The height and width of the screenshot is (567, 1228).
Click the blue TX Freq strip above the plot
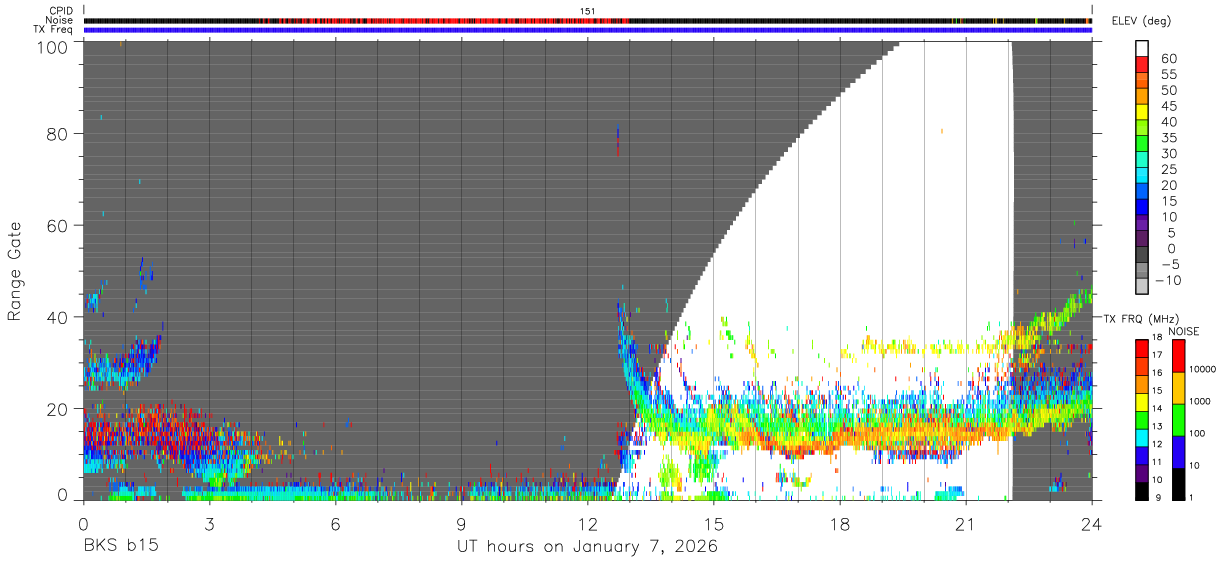(587, 30)
